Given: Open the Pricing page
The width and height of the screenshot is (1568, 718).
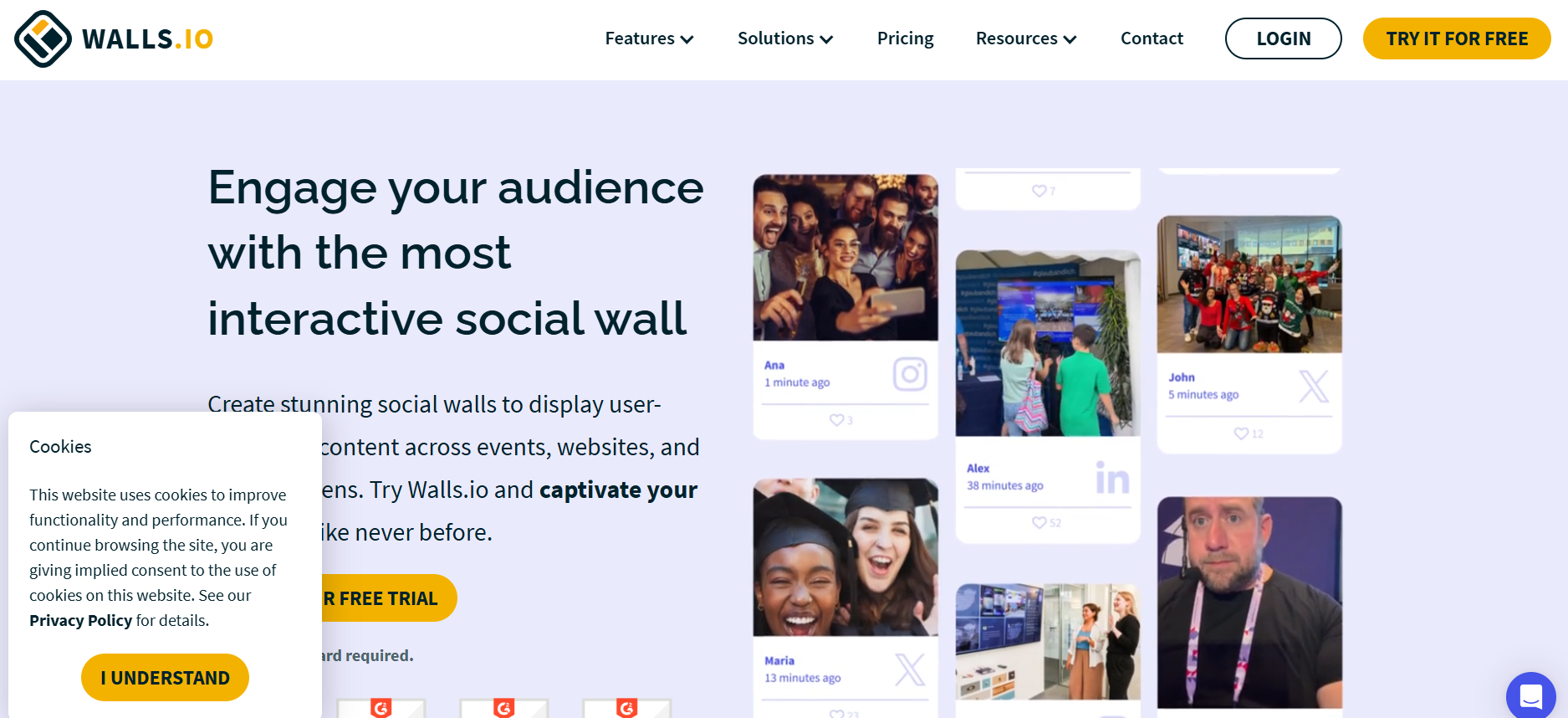Looking at the screenshot, I should point(905,38).
